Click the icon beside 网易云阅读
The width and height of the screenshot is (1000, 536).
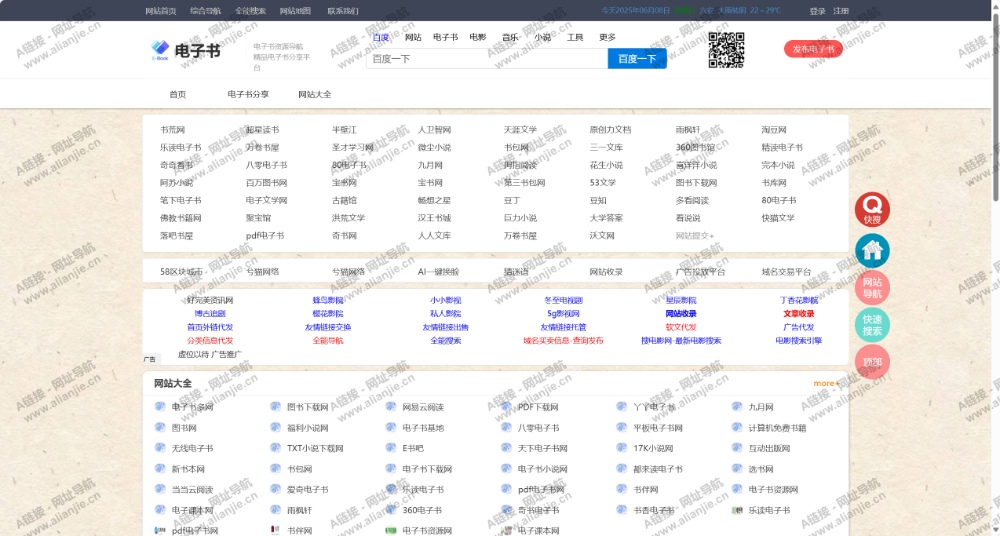[391, 406]
